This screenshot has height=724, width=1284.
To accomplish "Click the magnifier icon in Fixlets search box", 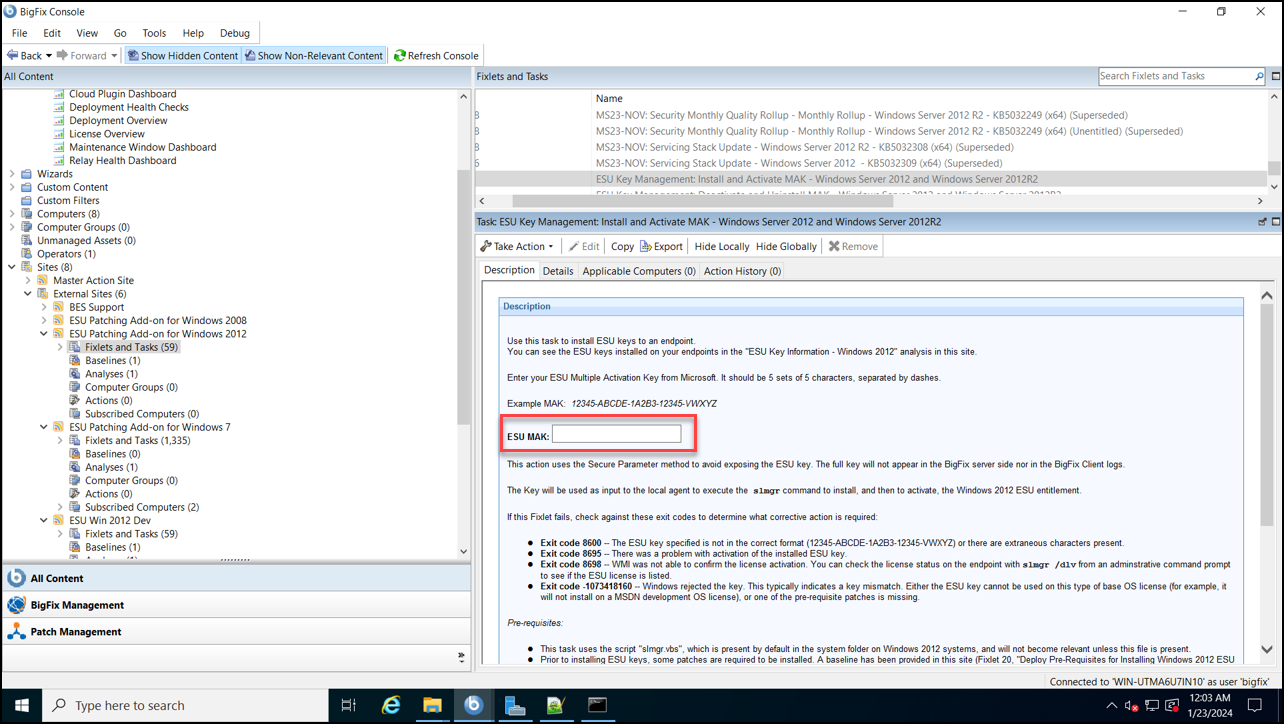I will (1259, 75).
